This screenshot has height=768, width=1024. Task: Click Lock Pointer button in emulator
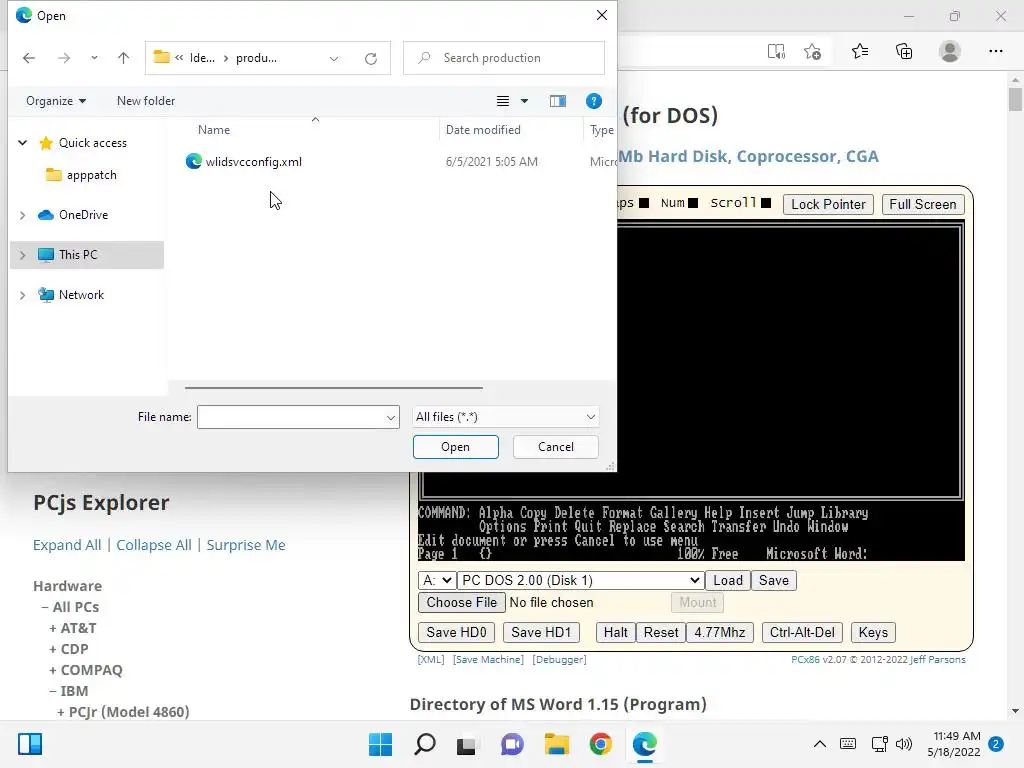(x=828, y=204)
